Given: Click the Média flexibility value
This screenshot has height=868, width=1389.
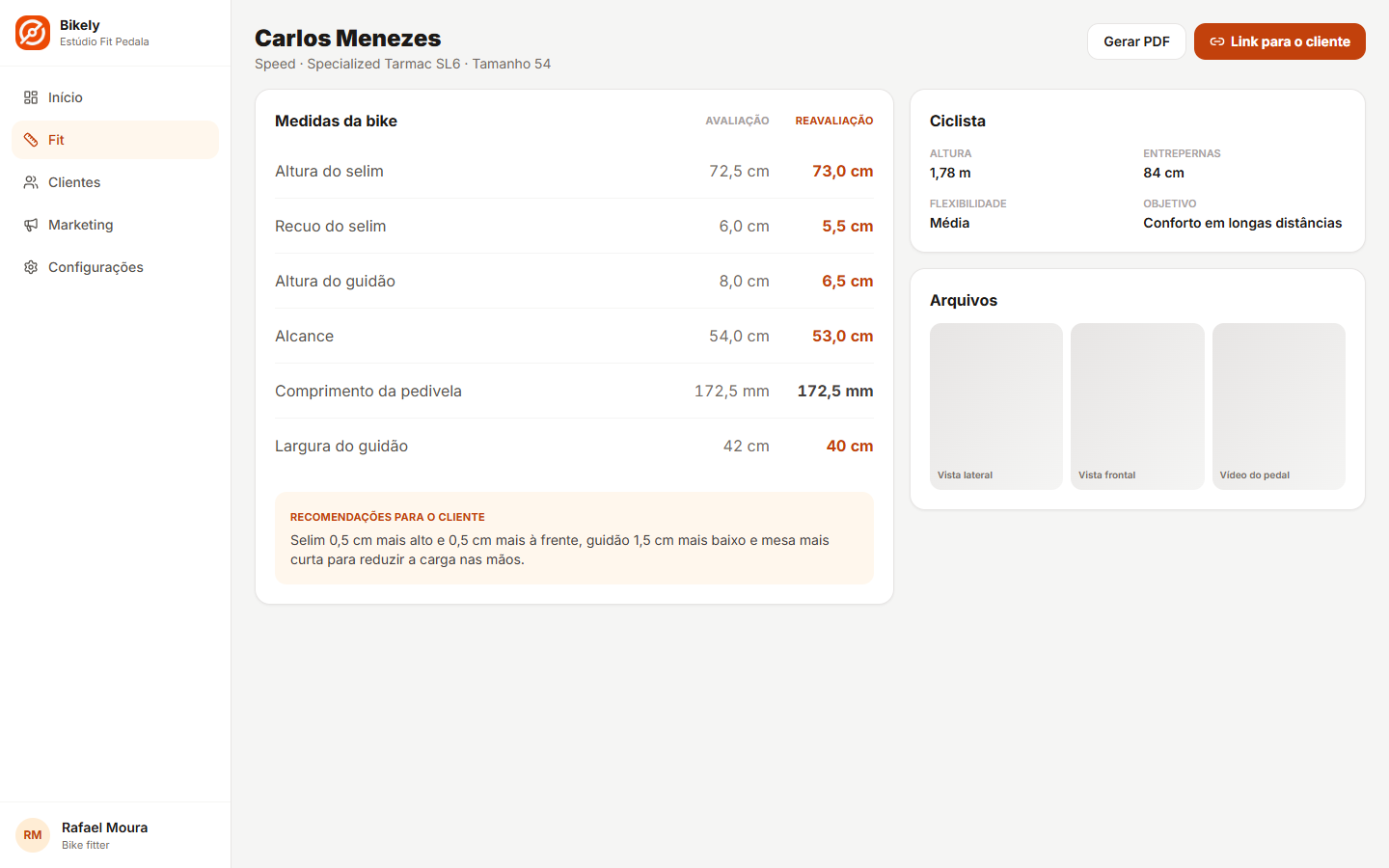Looking at the screenshot, I should tap(950, 223).
